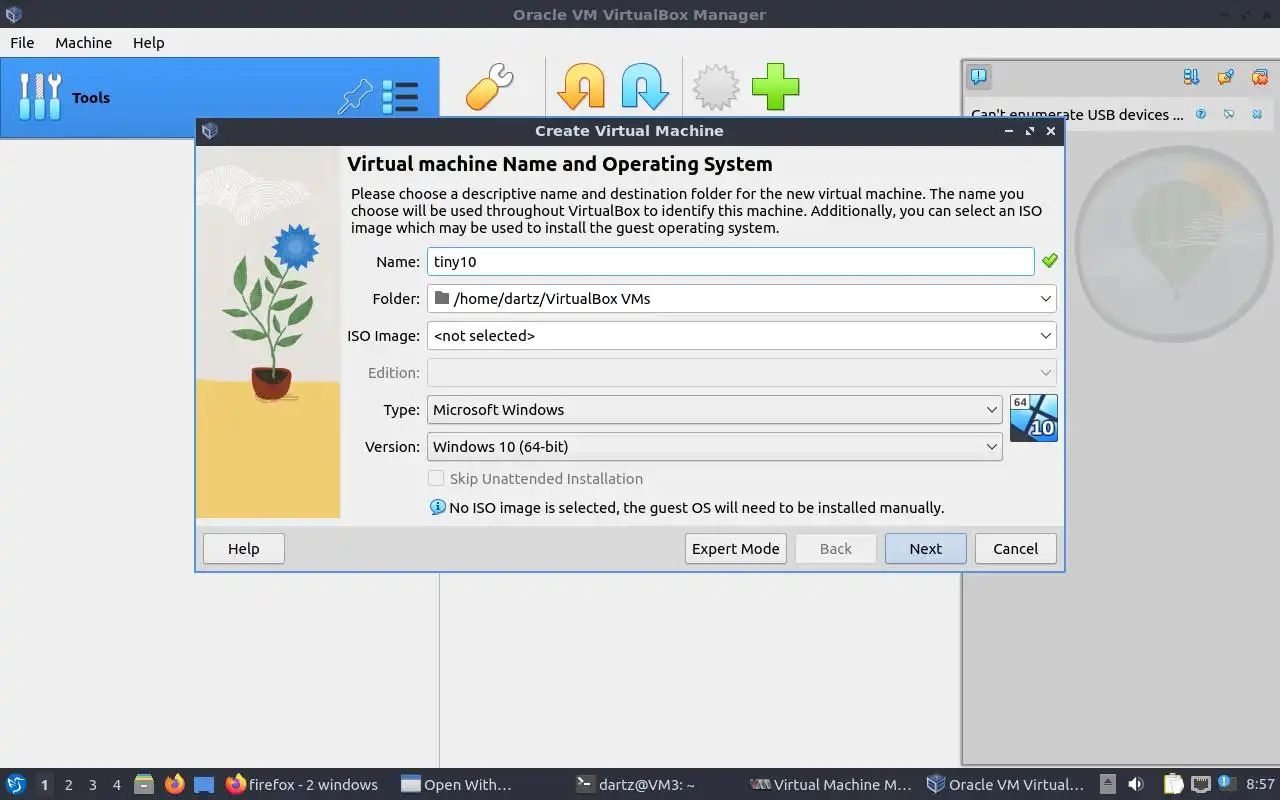
Task: Click the green valid-name checkmark icon
Action: click(x=1049, y=260)
